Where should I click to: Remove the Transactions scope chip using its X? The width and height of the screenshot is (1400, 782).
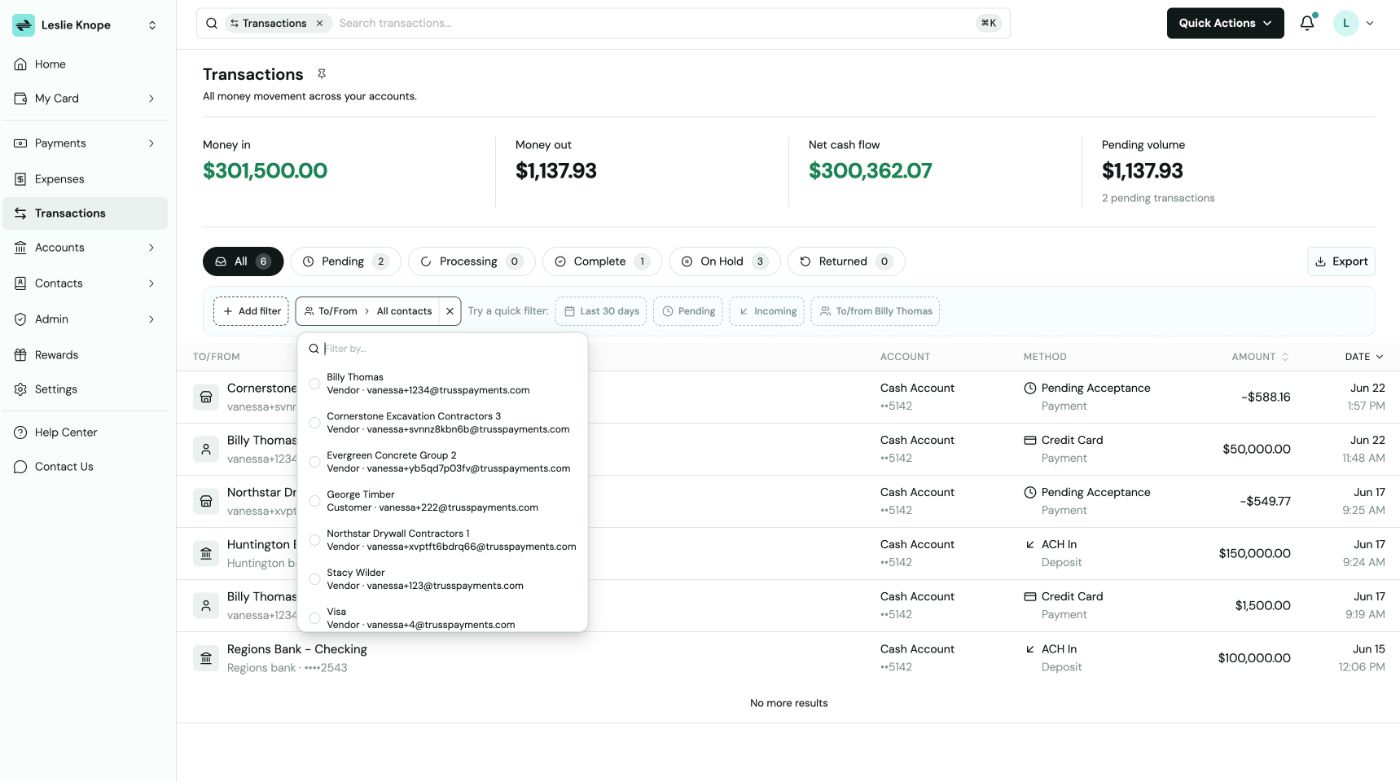[x=319, y=23]
